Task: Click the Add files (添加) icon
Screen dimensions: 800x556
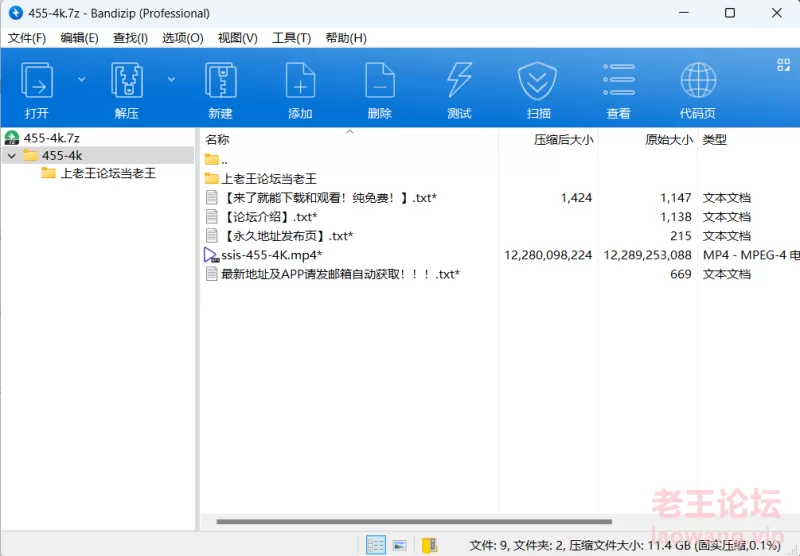Action: tap(300, 80)
